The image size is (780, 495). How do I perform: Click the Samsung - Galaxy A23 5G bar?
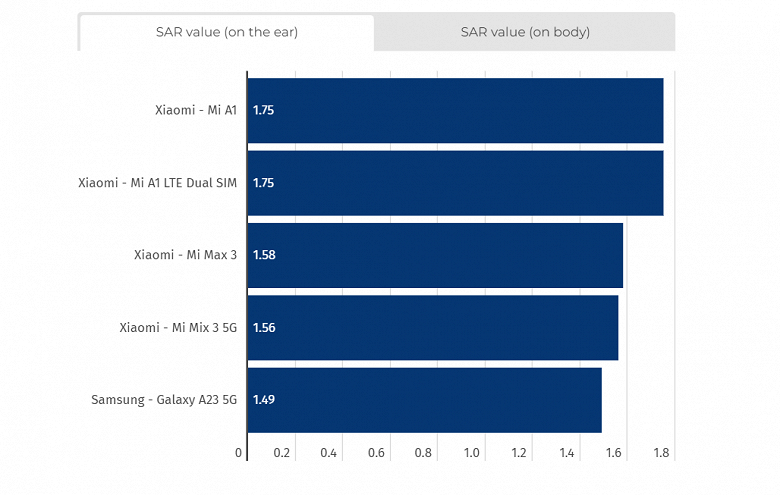424,399
